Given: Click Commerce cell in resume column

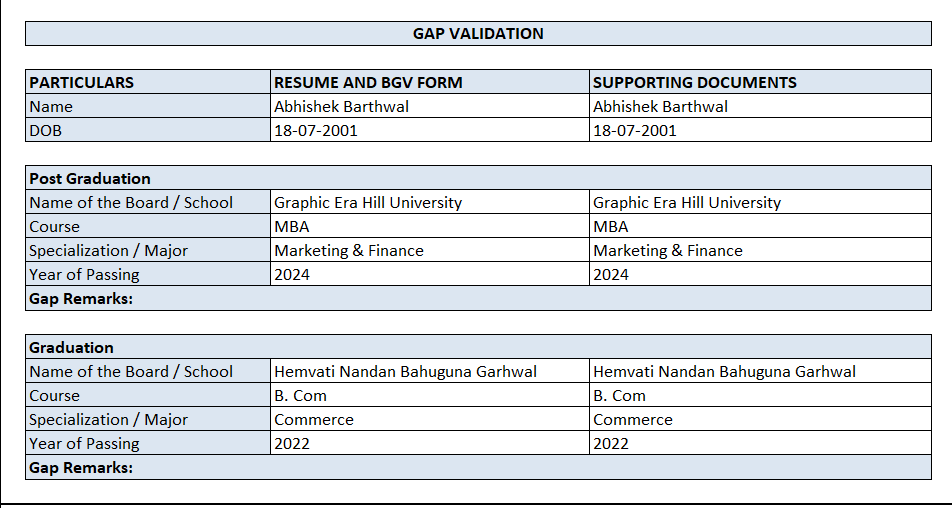Looking at the screenshot, I should pos(430,420).
